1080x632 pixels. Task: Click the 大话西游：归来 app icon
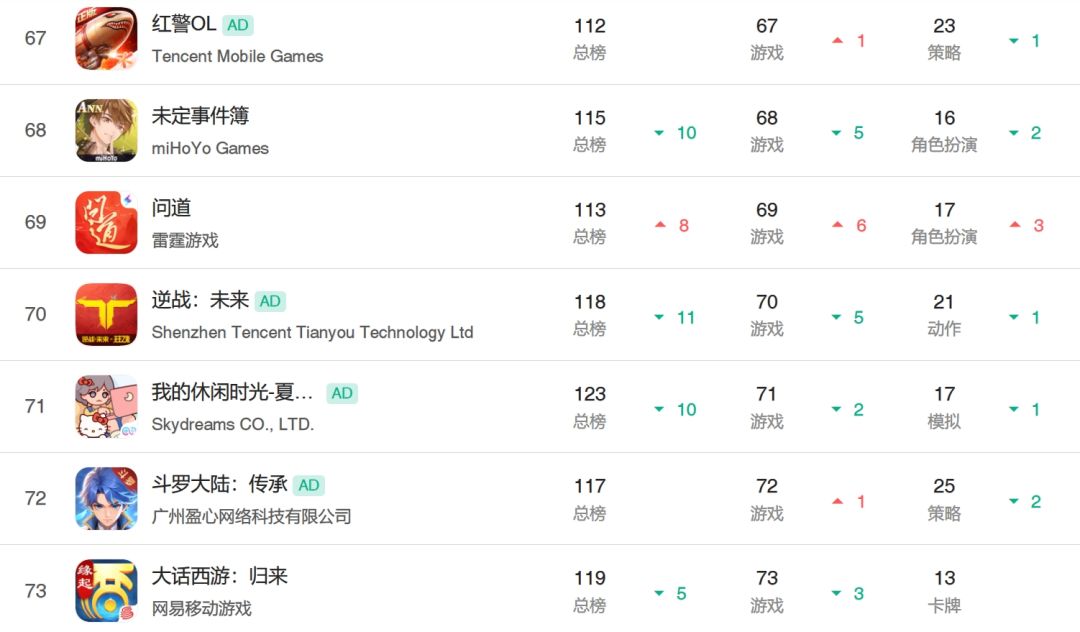tap(106, 591)
